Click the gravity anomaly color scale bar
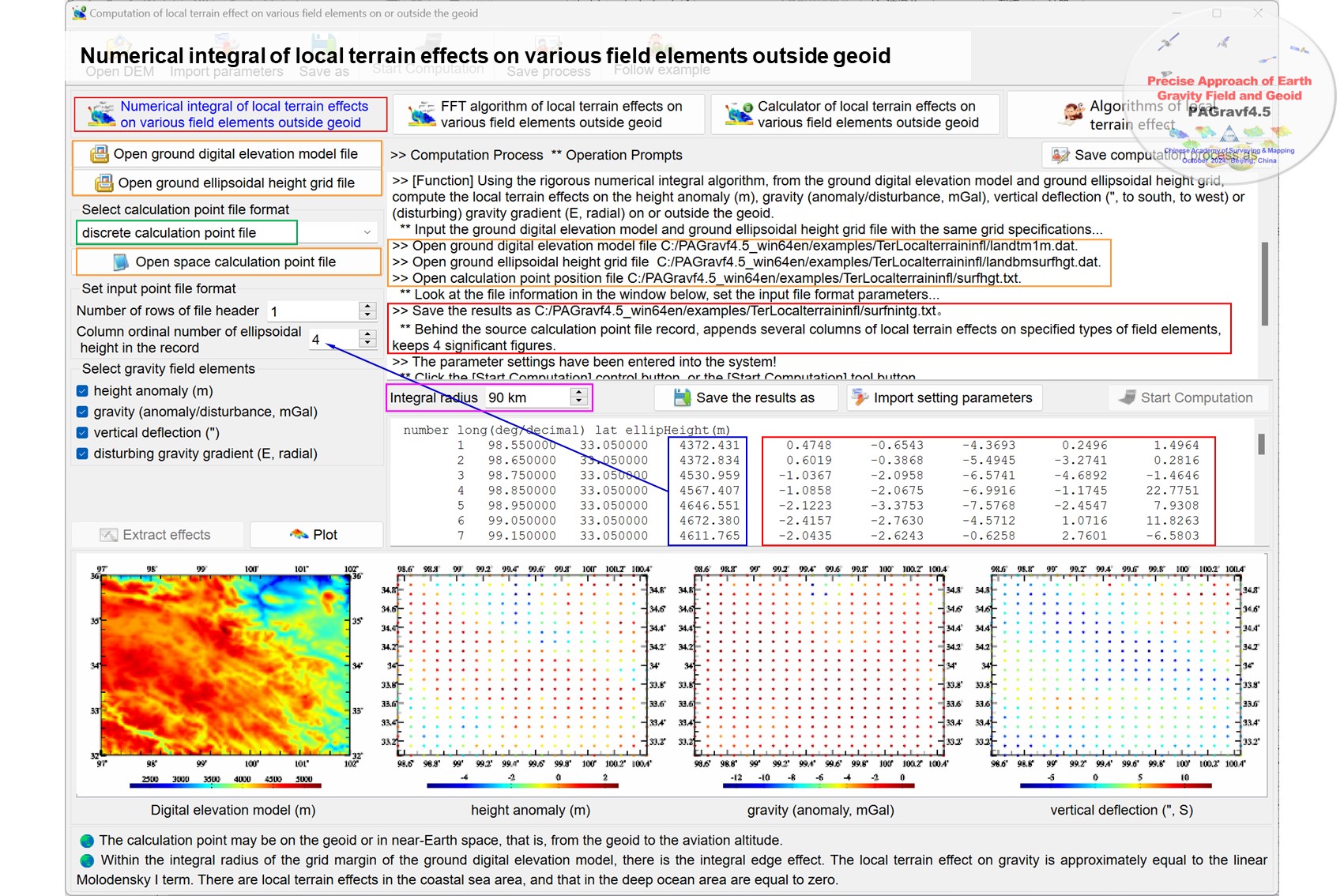This screenshot has height=896, width=1344. 819,786
